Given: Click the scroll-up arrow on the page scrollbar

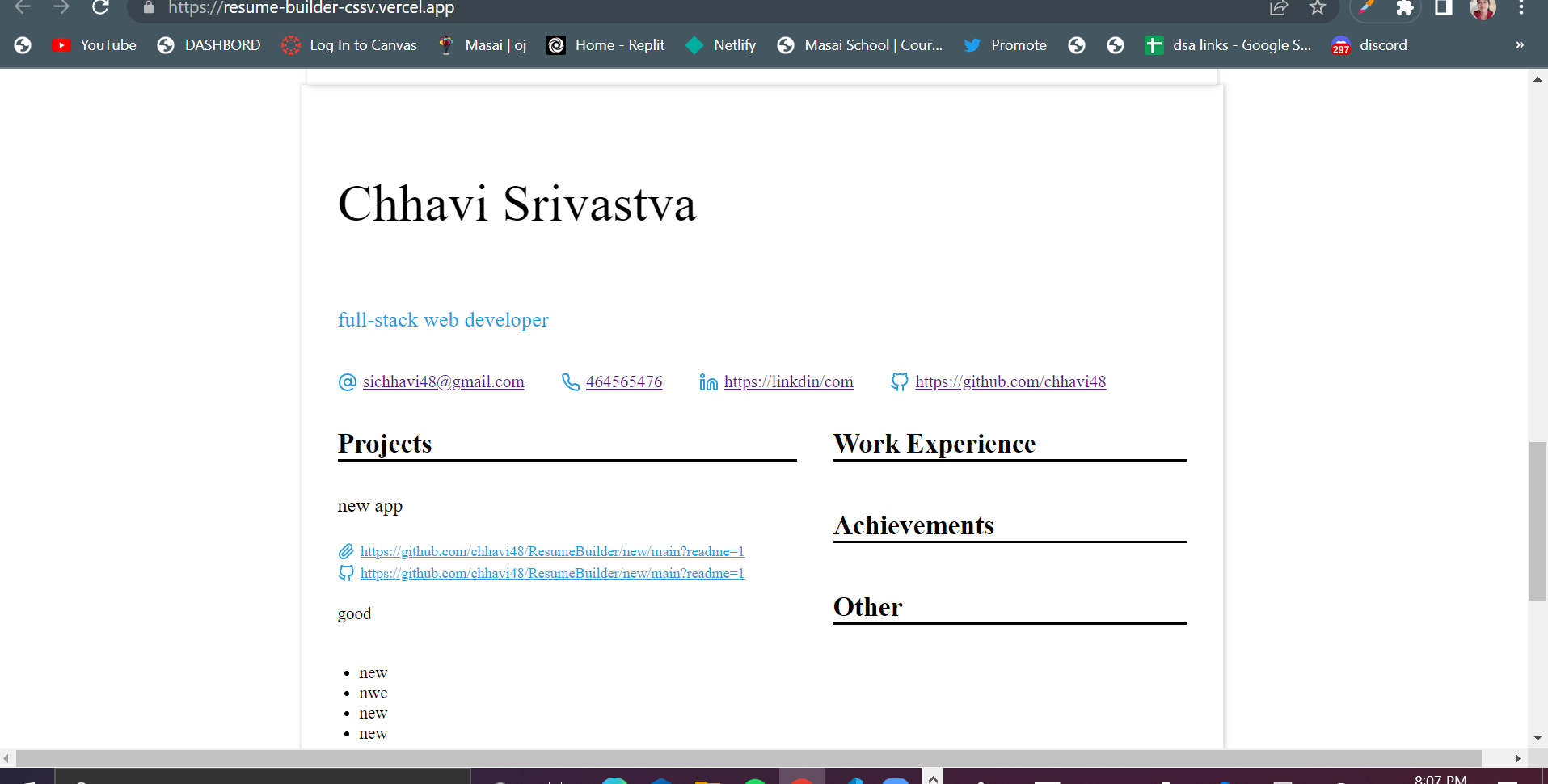Looking at the screenshot, I should click(1536, 78).
